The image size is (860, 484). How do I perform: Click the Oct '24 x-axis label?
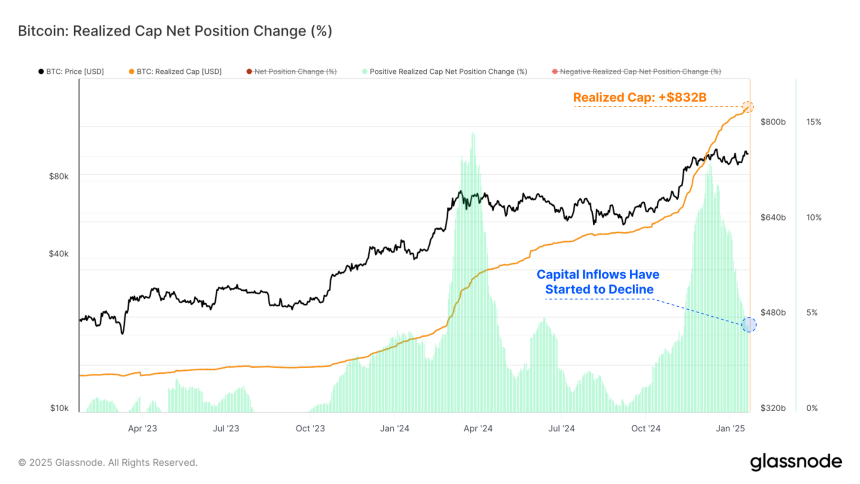646,429
